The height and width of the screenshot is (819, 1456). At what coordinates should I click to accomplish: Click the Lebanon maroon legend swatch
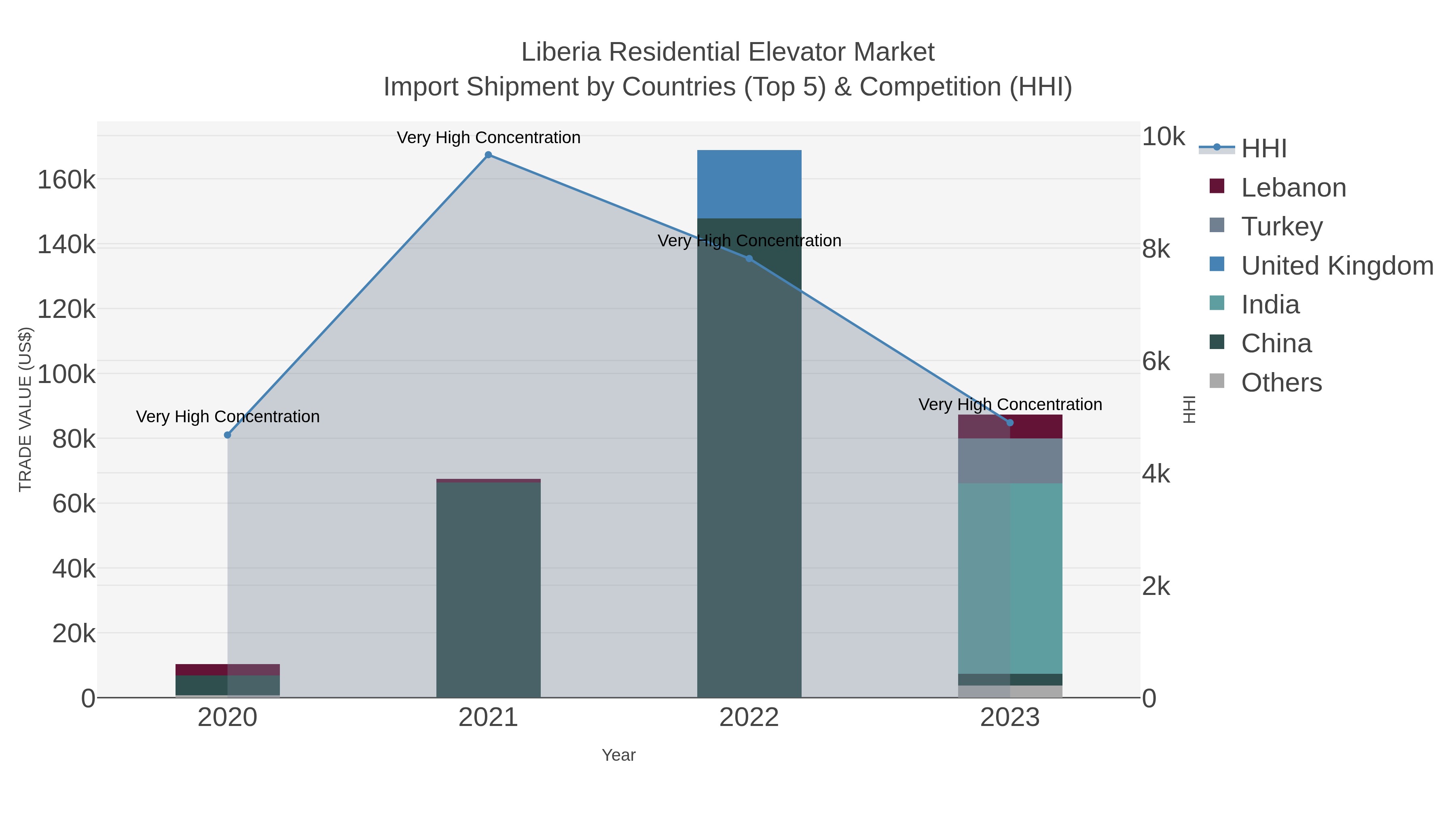point(1217,186)
